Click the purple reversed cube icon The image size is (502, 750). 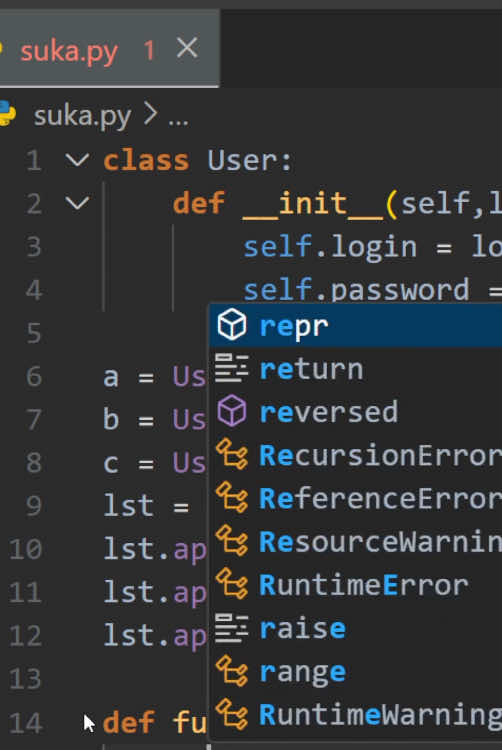point(232,411)
